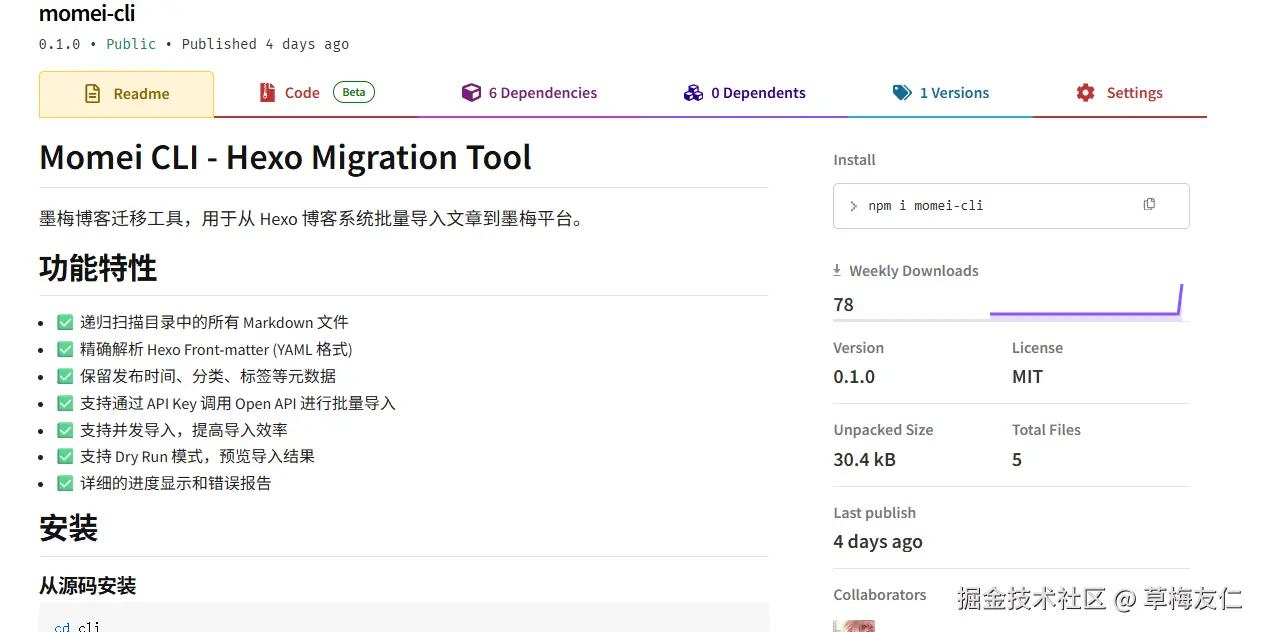The width and height of the screenshot is (1262, 632).
Task: Click the Momei CLI - Hexo Migration Tool heading
Action: (285, 158)
